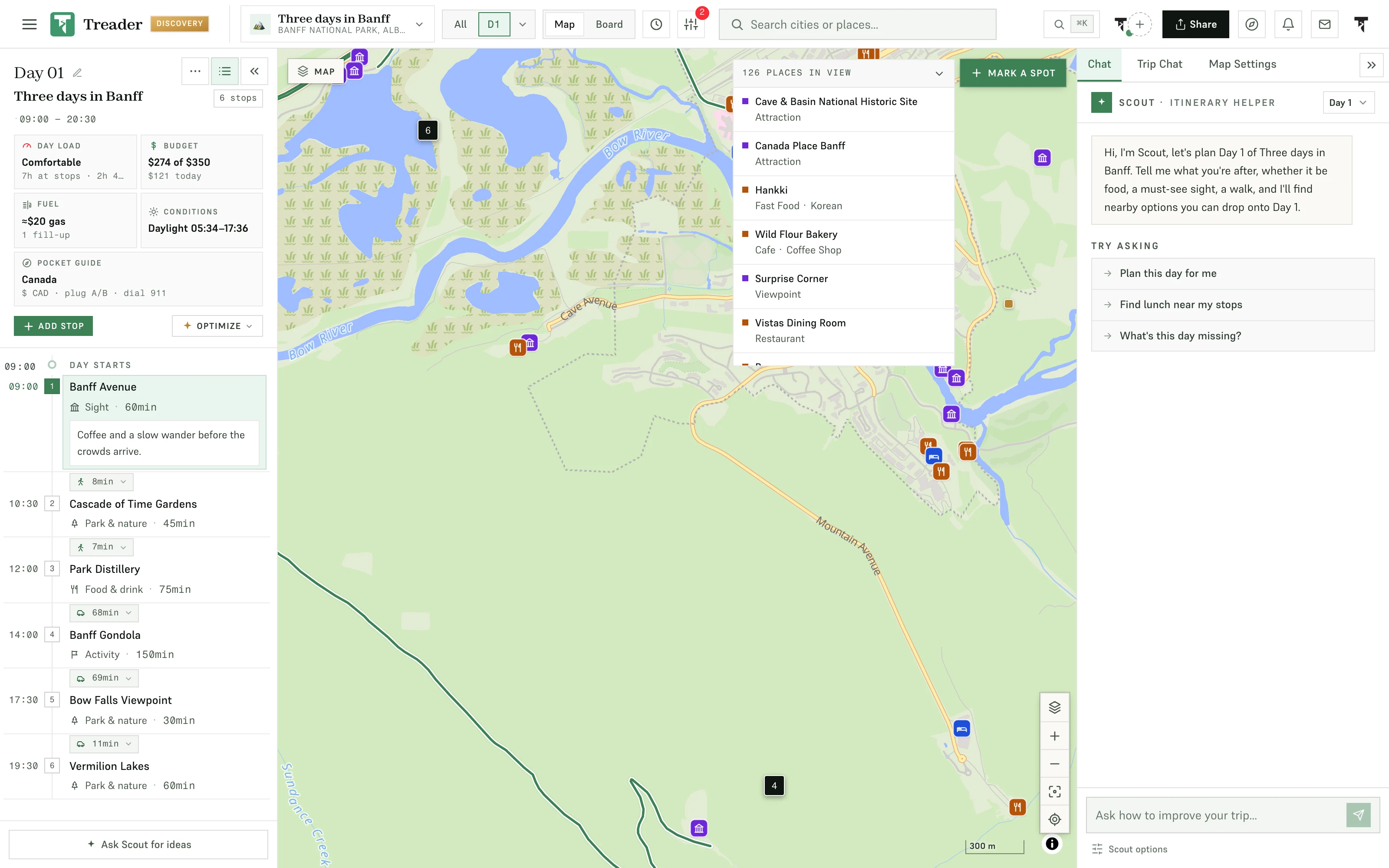Open the trip selector dropdown

(x=338, y=24)
